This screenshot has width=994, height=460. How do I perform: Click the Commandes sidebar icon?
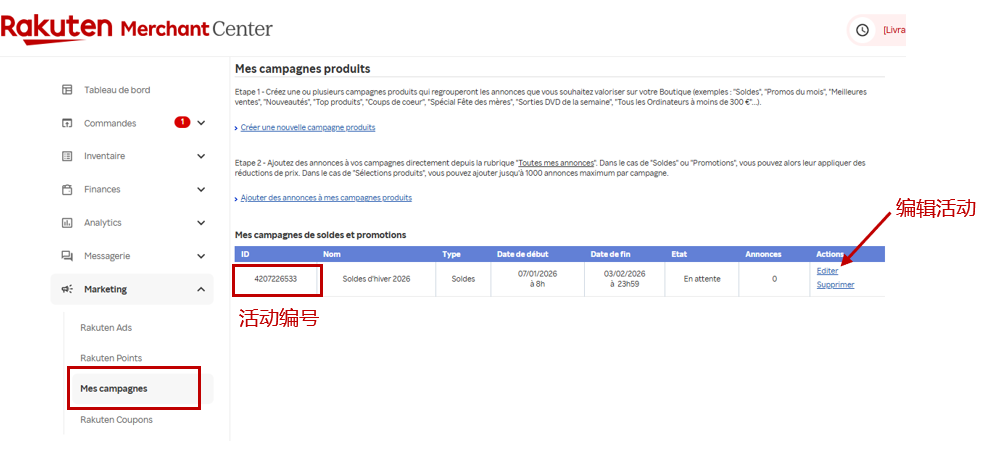(x=67, y=123)
